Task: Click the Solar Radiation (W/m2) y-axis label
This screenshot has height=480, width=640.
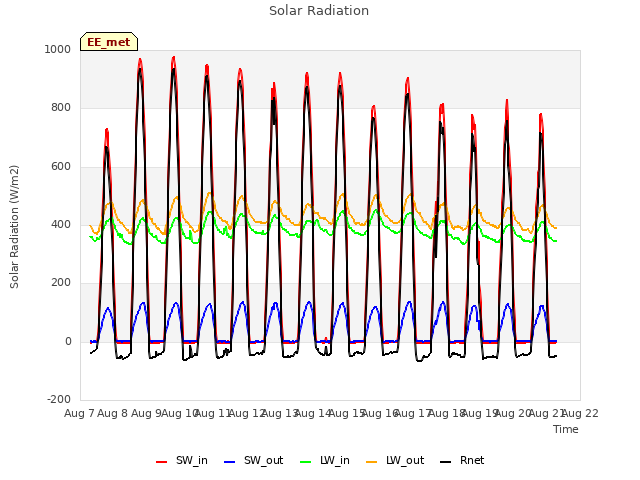Action: (x=14, y=227)
